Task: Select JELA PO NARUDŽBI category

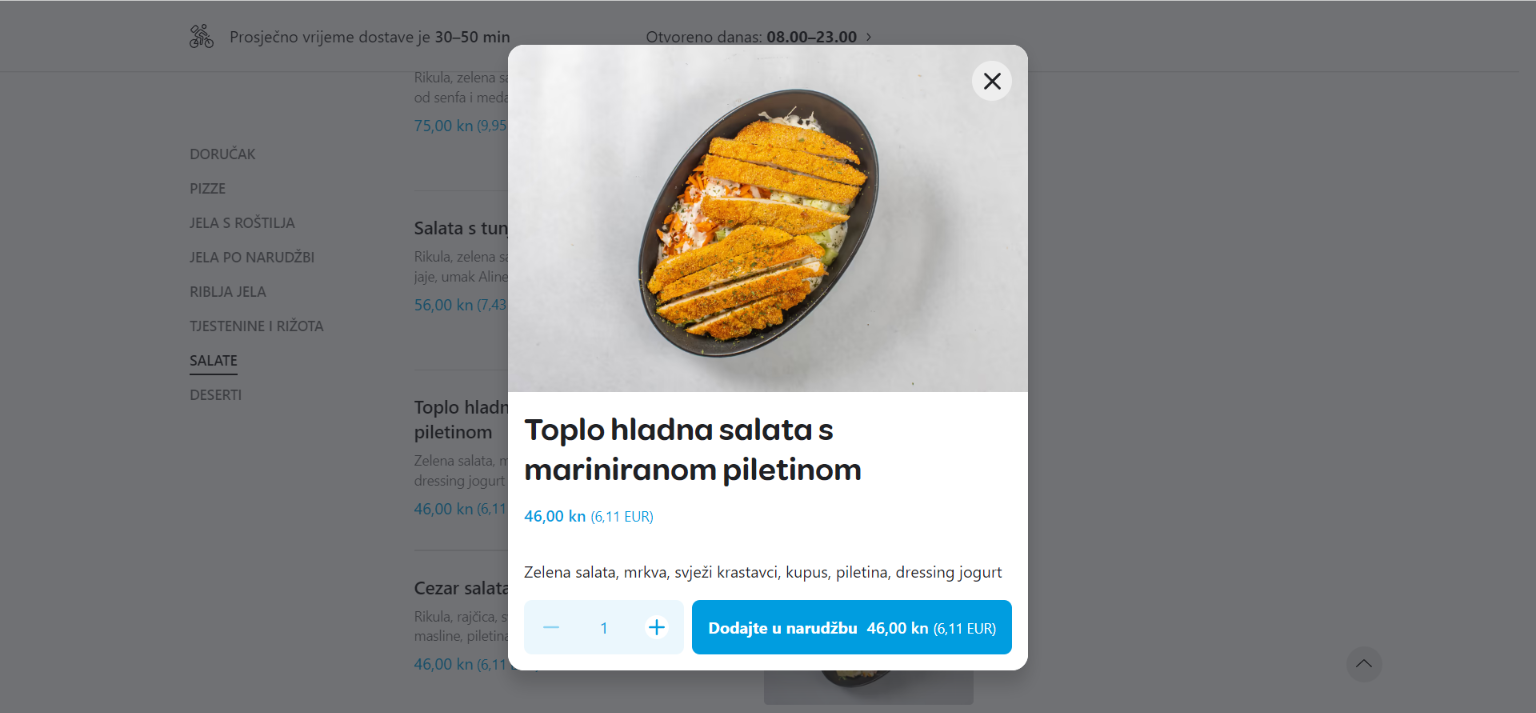Action: point(252,257)
